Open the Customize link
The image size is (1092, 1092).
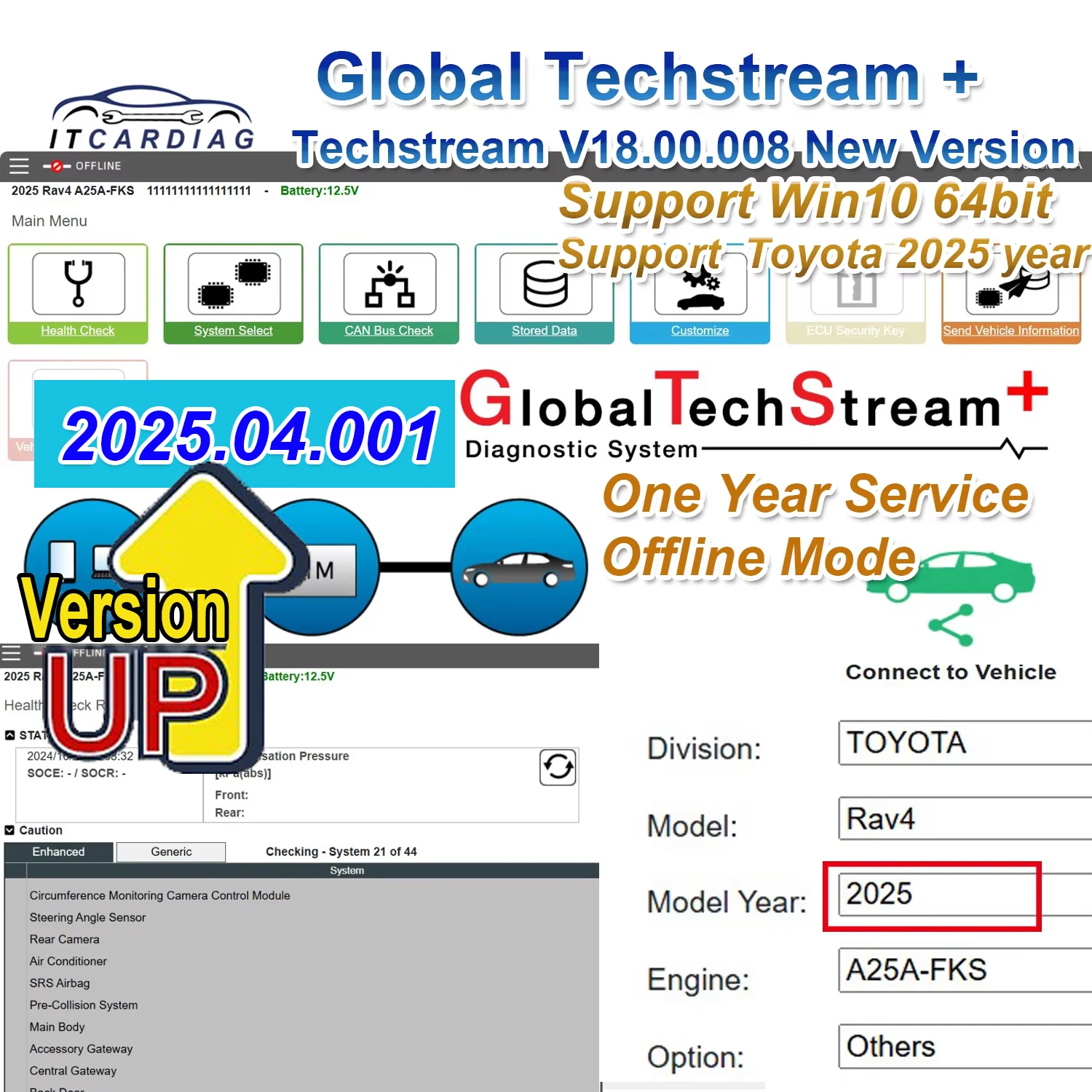[x=700, y=331]
